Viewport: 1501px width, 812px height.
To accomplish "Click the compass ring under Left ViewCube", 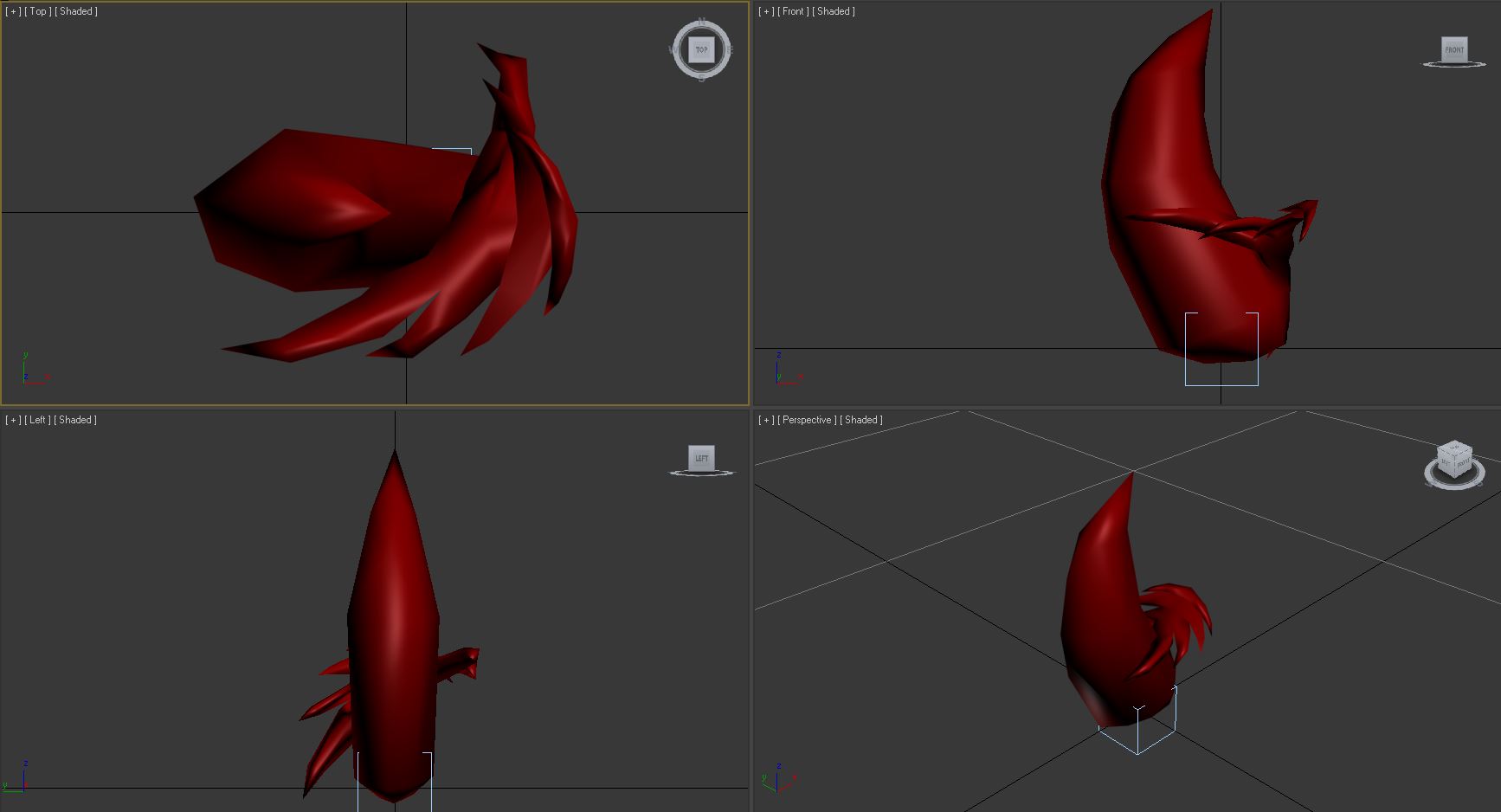I will [701, 473].
